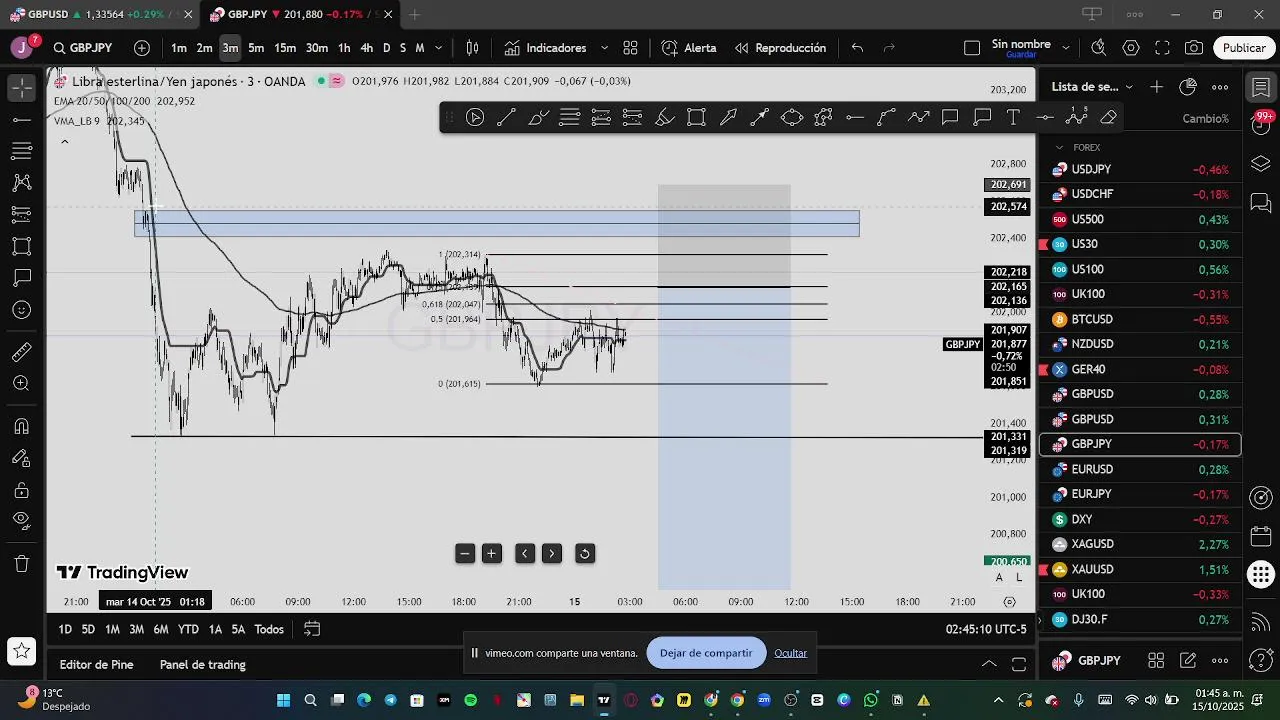Image resolution: width=1280 pixels, height=720 pixels.
Task: Select callout tool in floating drawing toolbar
Action: click(x=982, y=118)
